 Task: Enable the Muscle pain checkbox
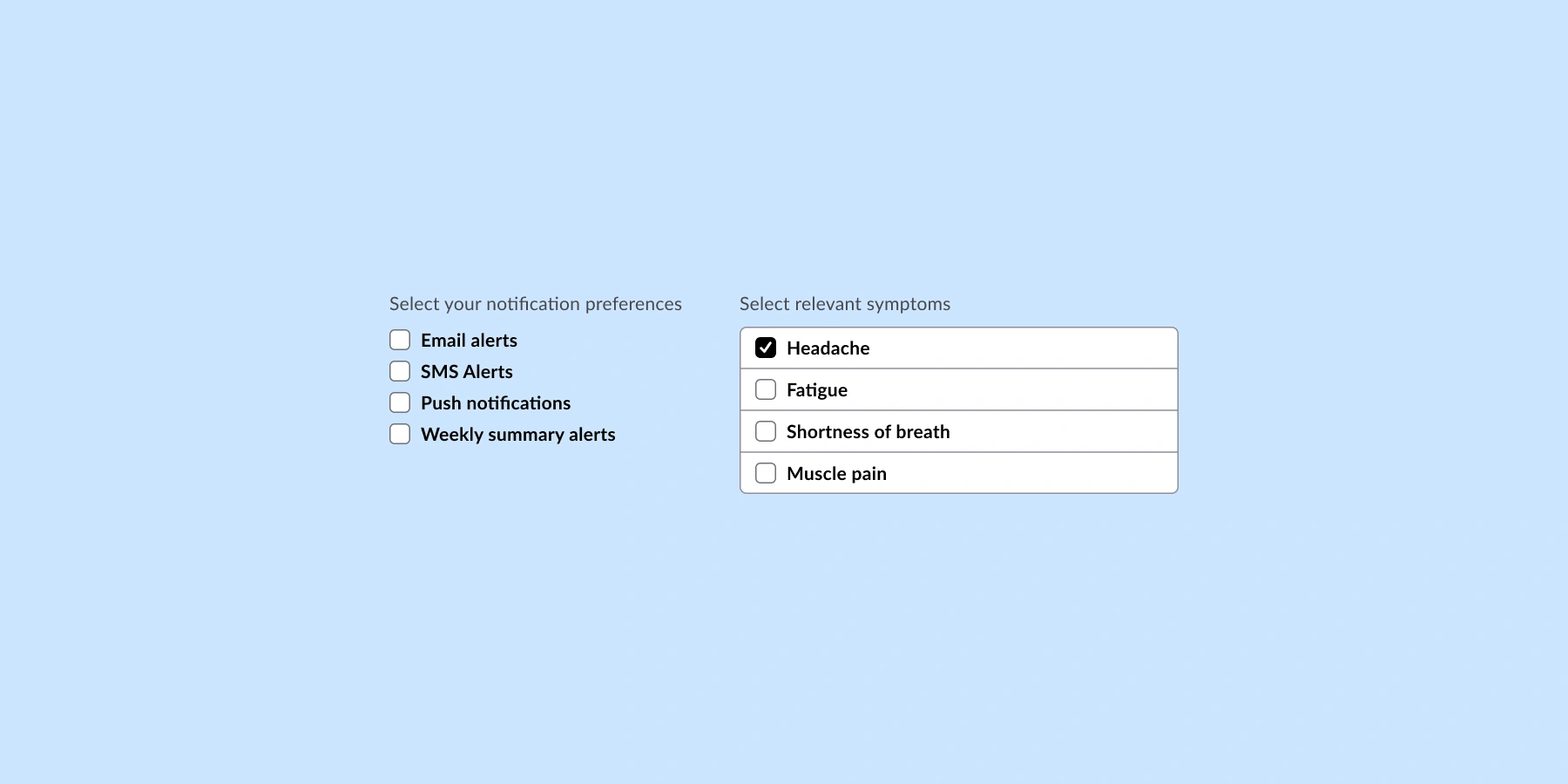766,473
